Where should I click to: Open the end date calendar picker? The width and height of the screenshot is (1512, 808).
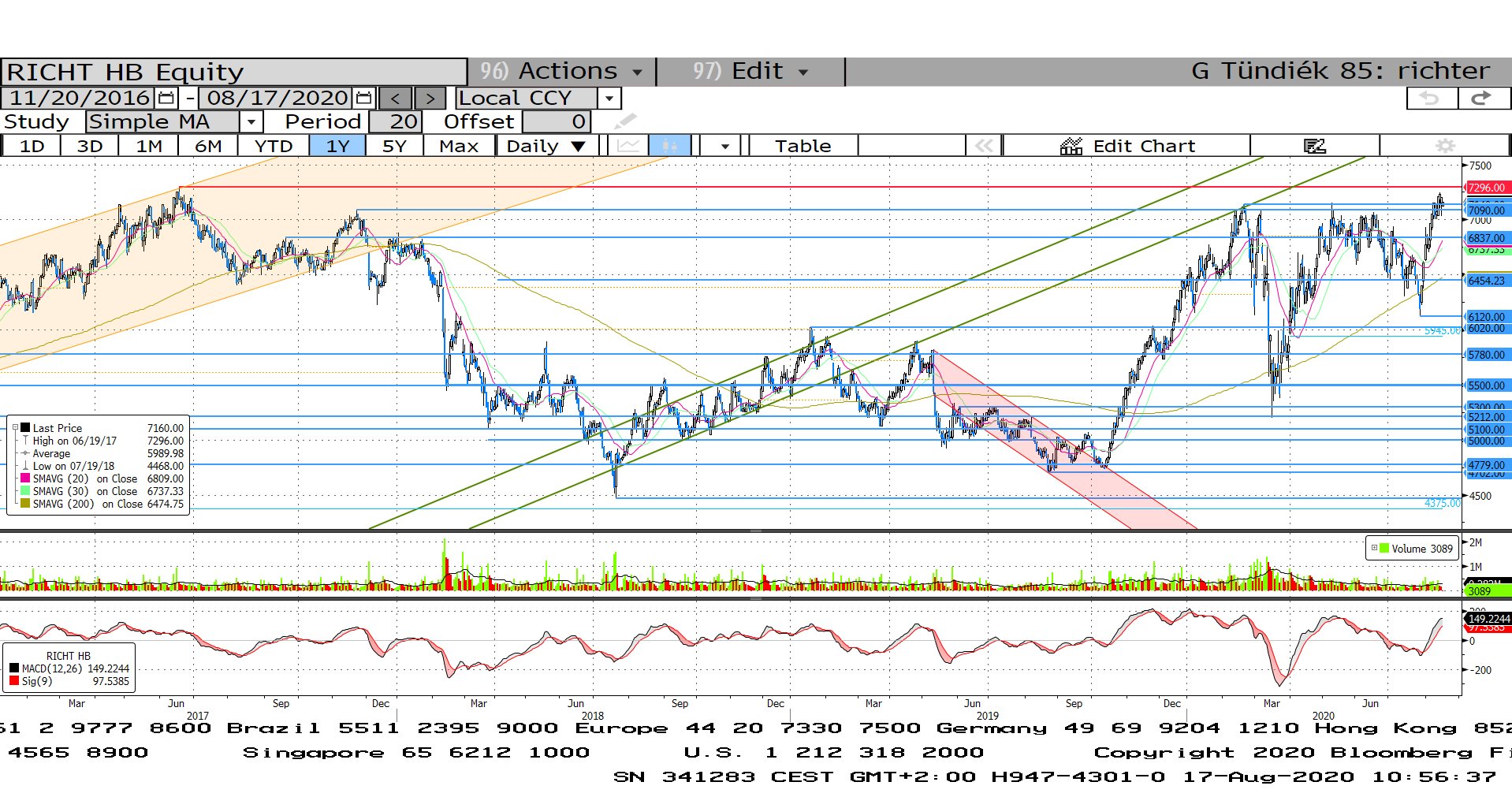[x=363, y=98]
